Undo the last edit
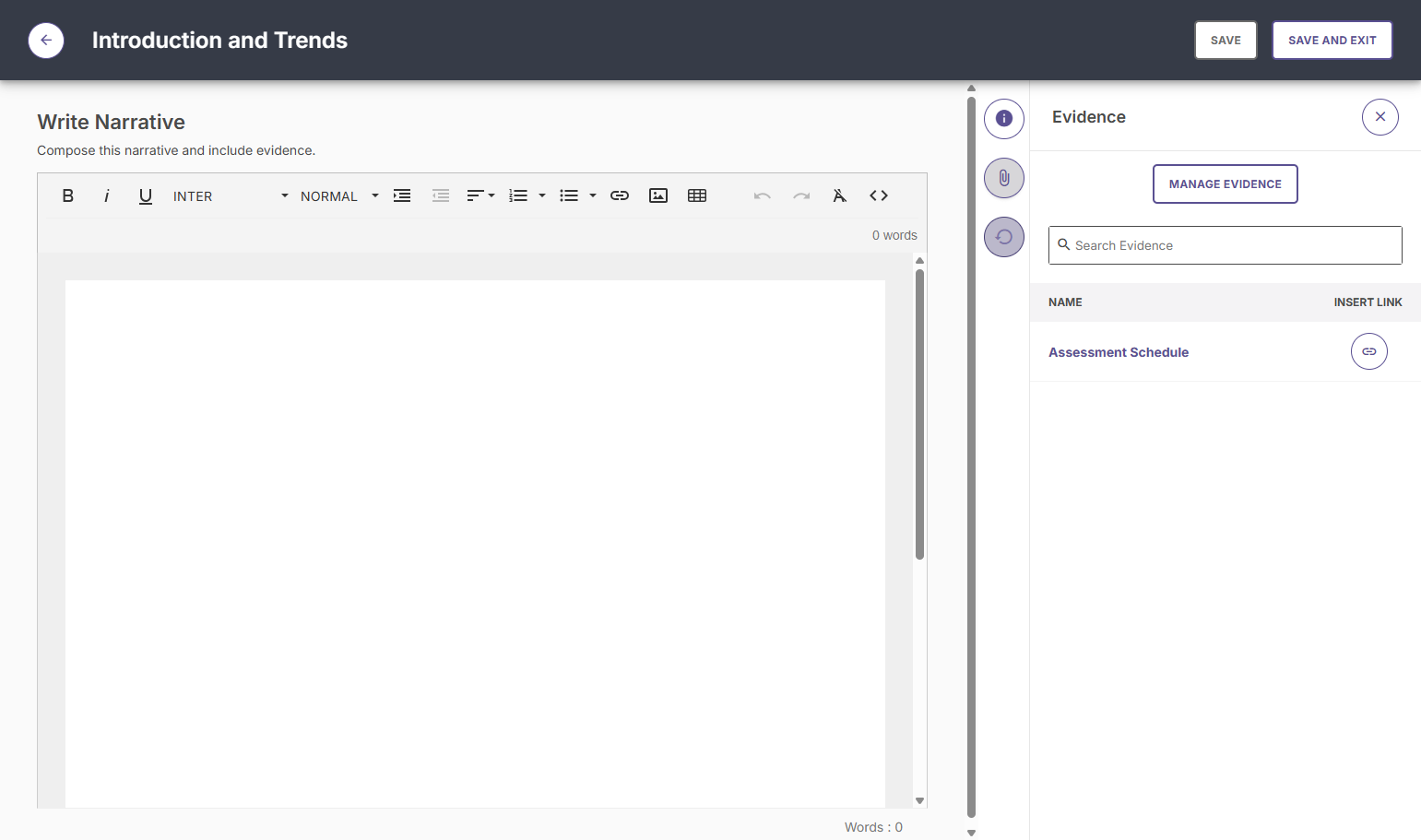This screenshot has width=1421, height=840. pyautogui.click(x=762, y=195)
